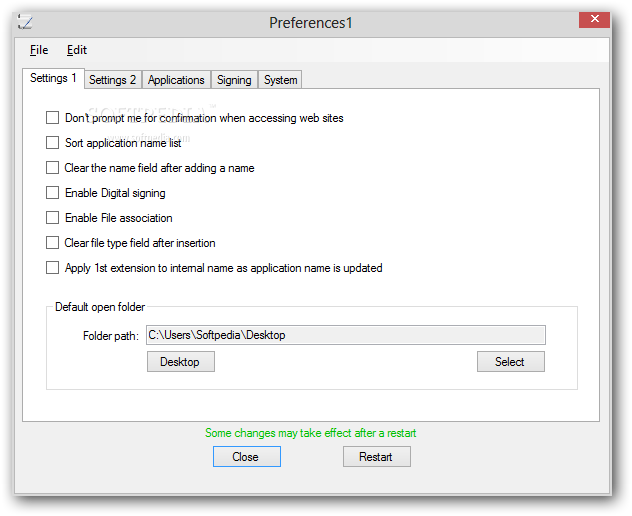The width and height of the screenshot is (632, 516).
Task: Click the Folder path text field
Action: [346, 335]
